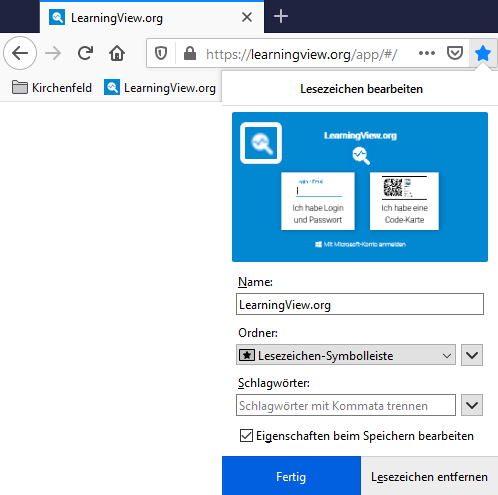Open the Kirchenfeld bookmarks folder

52,88
